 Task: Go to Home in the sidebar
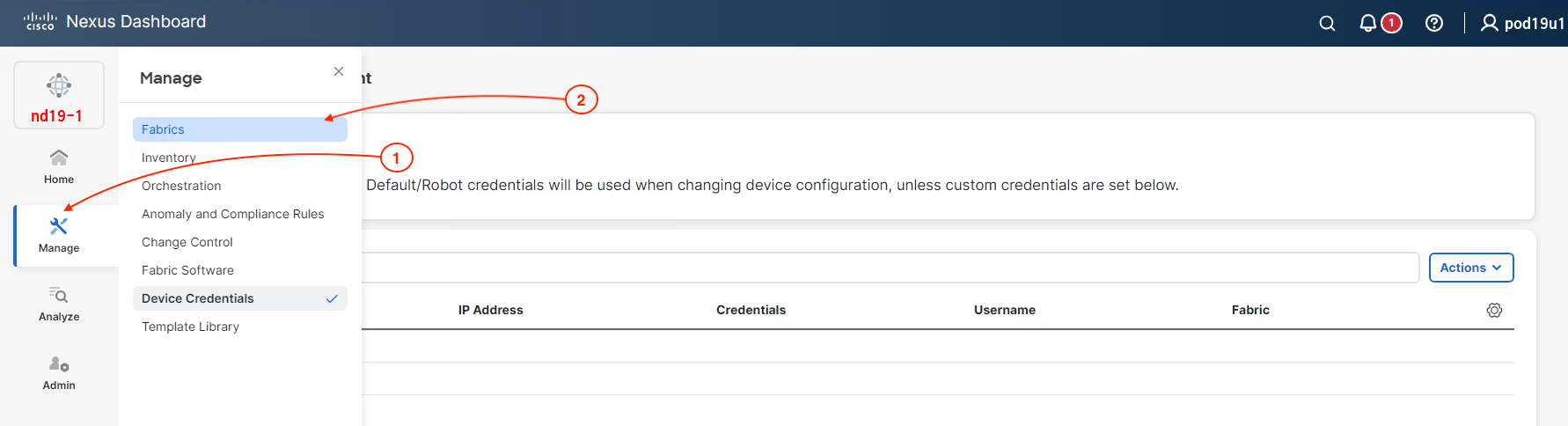pyautogui.click(x=59, y=165)
